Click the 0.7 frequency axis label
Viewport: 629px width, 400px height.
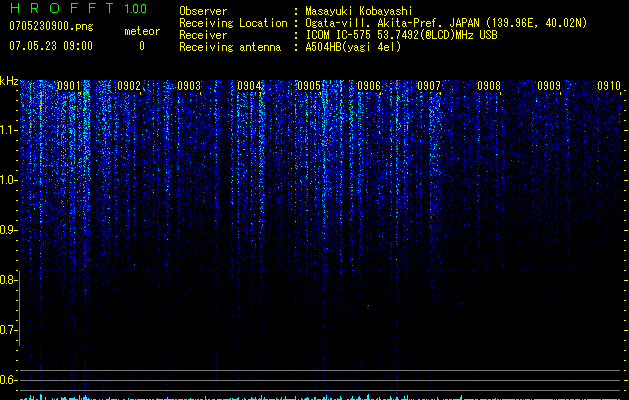tap(8, 330)
